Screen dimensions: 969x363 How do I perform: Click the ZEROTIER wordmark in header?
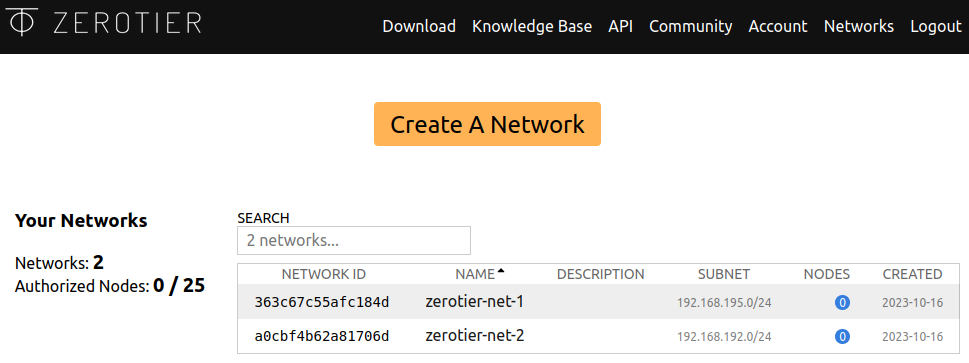point(127,22)
